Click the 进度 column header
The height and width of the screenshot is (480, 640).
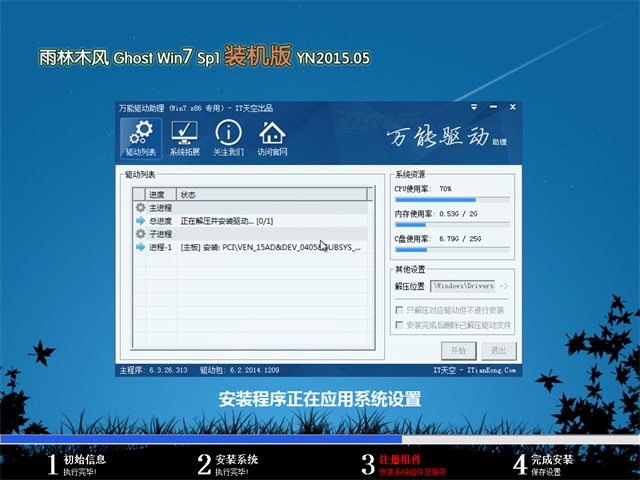(x=160, y=195)
